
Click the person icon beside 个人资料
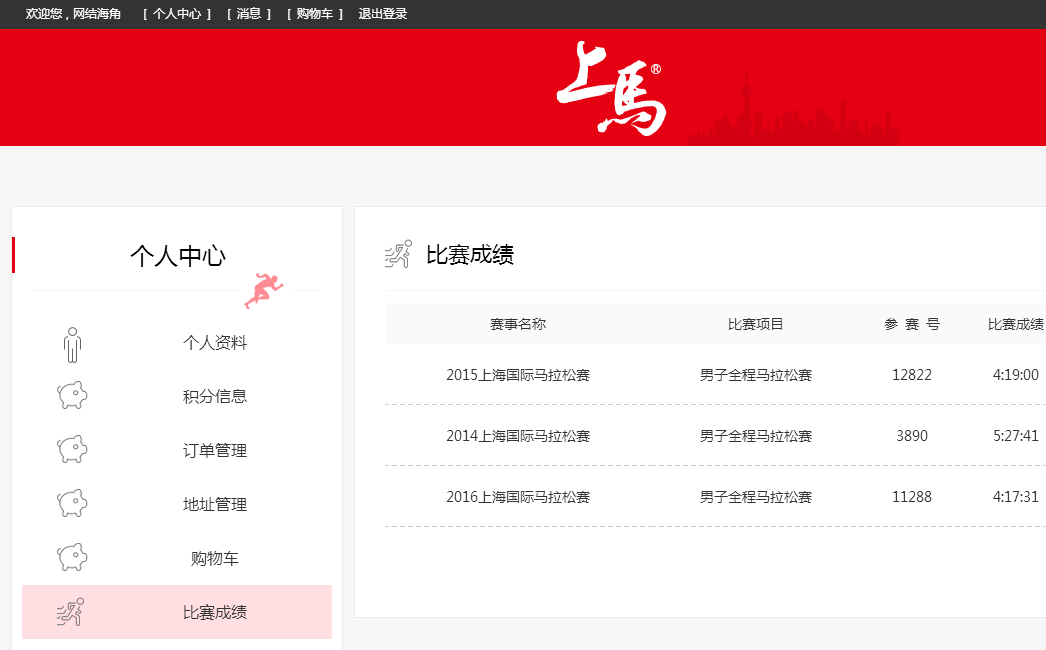[73, 344]
